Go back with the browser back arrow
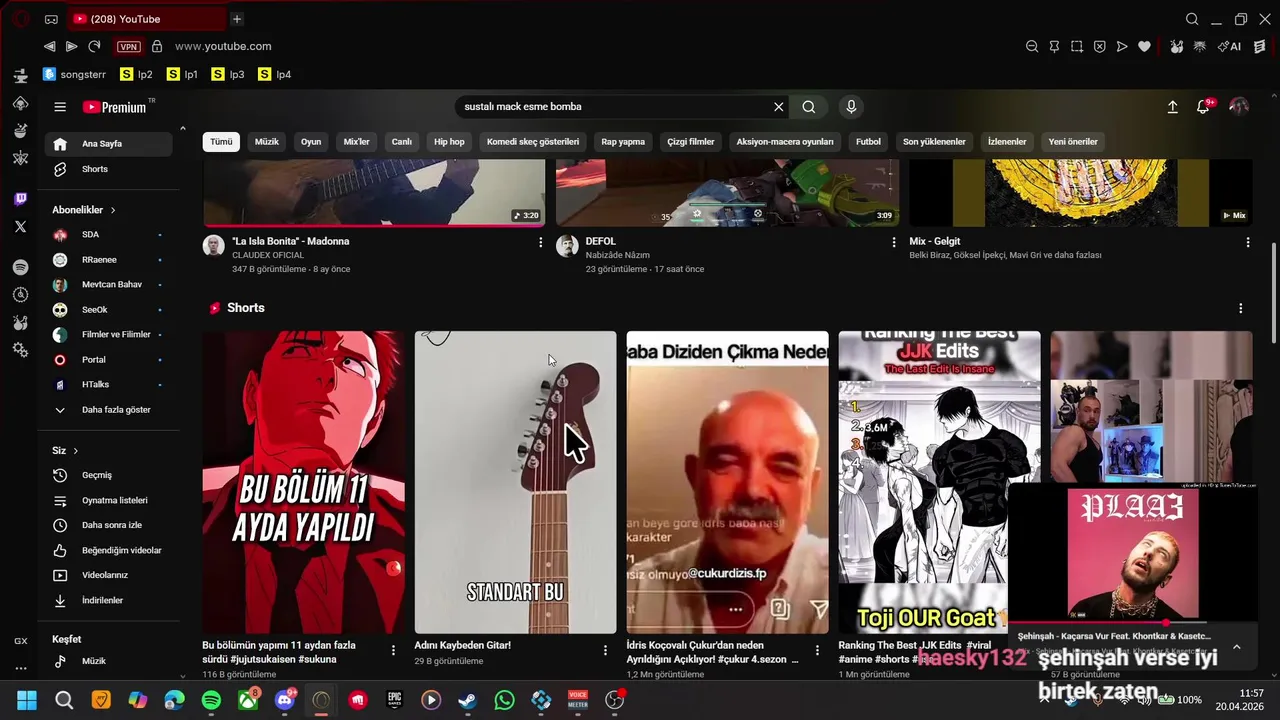Image resolution: width=1280 pixels, height=720 pixels. 49,46
